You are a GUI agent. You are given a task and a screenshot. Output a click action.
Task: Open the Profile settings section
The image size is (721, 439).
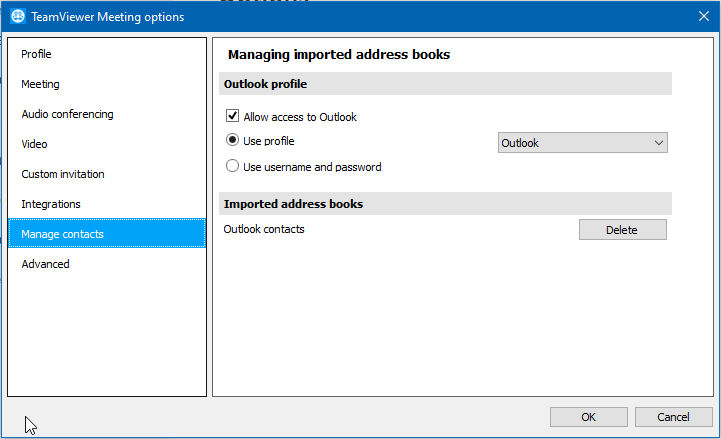(x=107, y=54)
